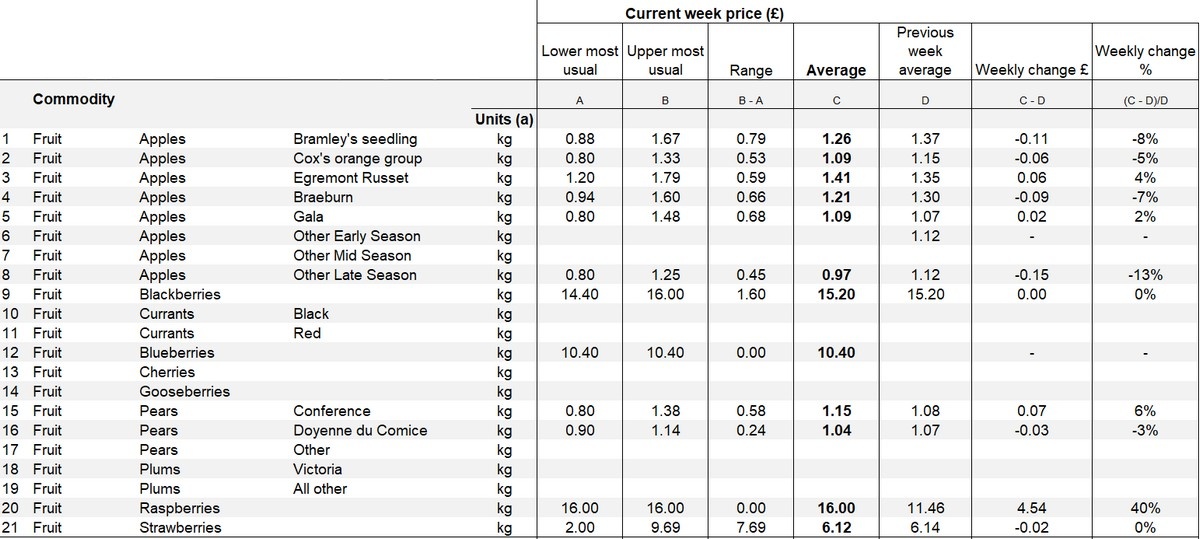This screenshot has width=1200, height=539.
Task: Click the Previous week average header
Action: 925,51
